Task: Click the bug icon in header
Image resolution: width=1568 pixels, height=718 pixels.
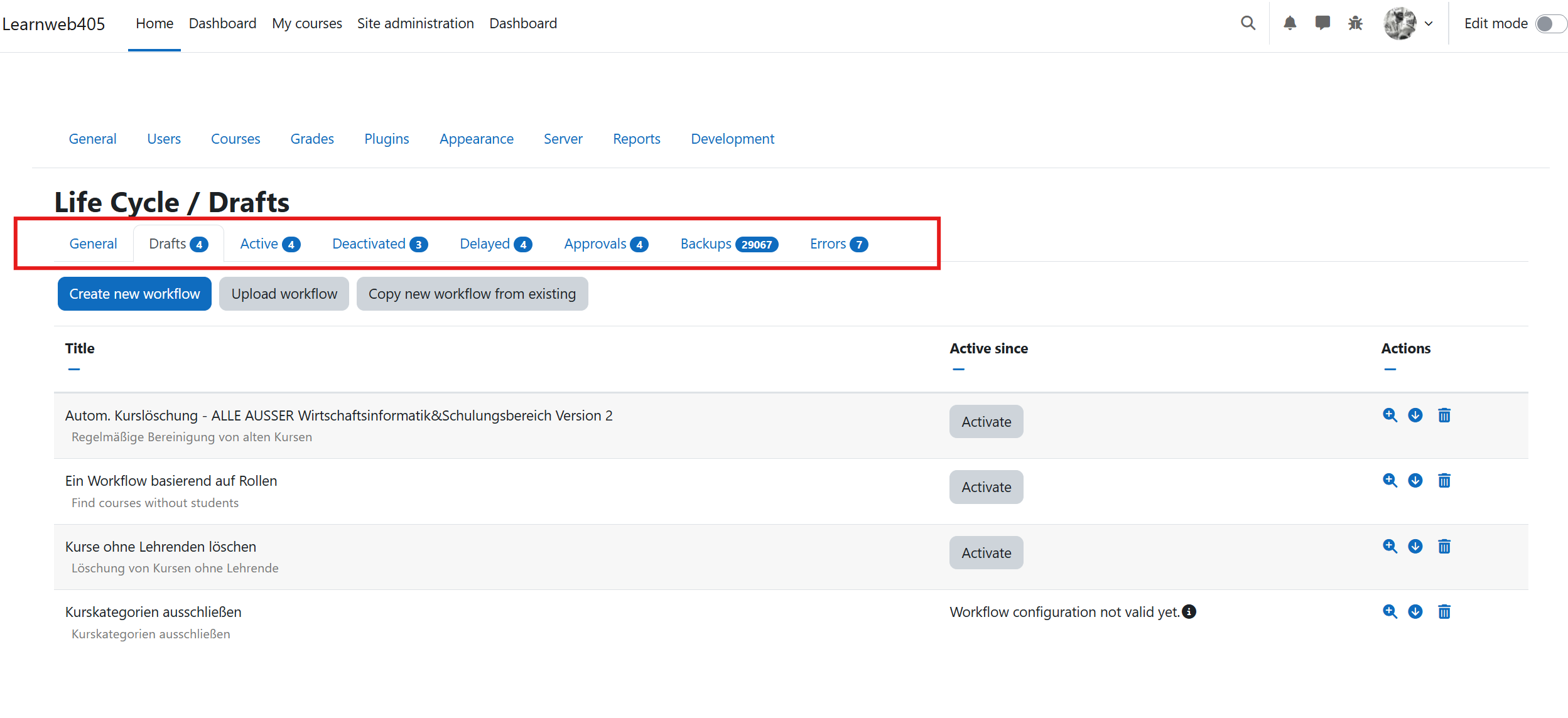Action: pyautogui.click(x=1355, y=23)
